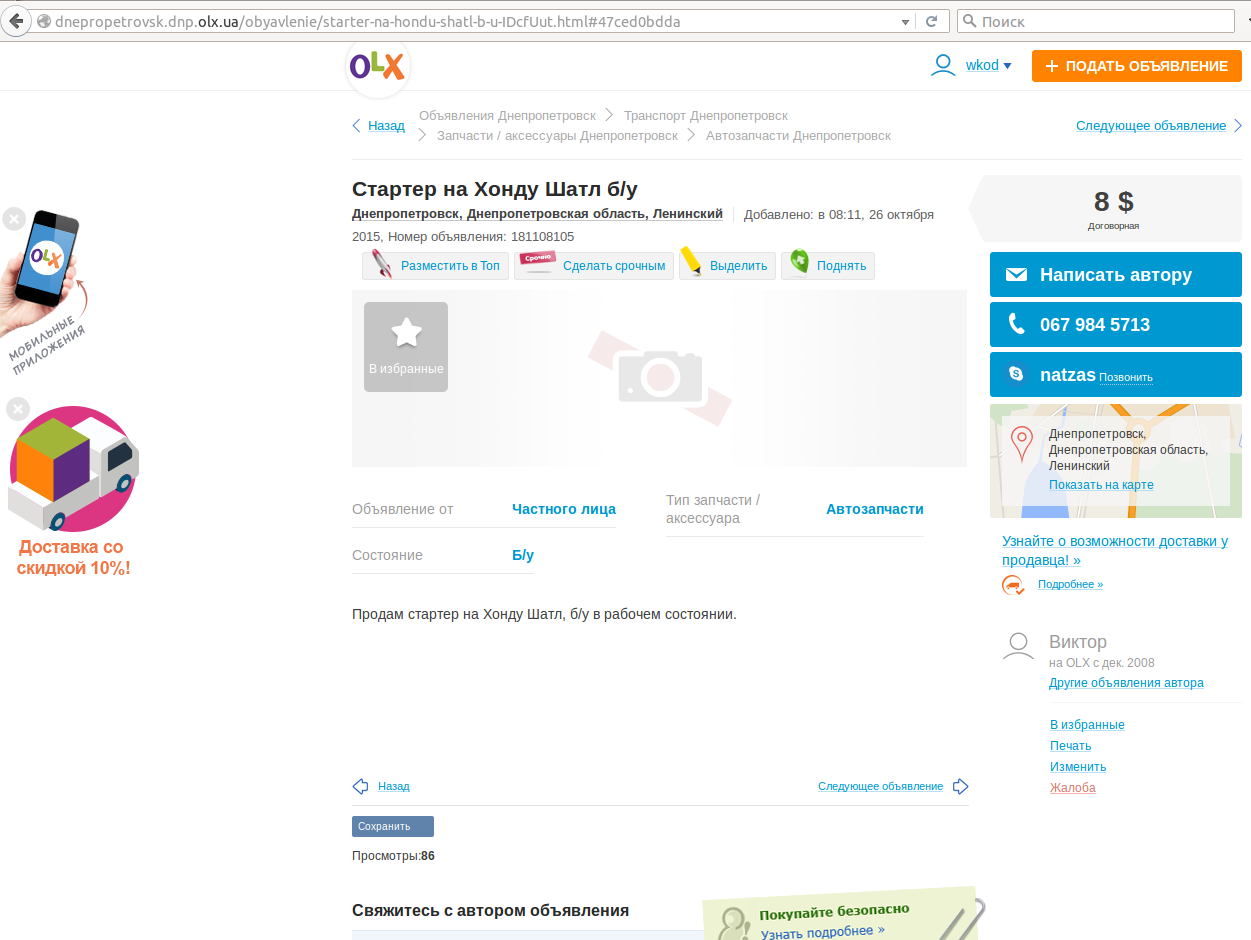Open breadcrumb 'Транспорт Днепропетровск'
The image size is (1251, 940).
click(706, 116)
